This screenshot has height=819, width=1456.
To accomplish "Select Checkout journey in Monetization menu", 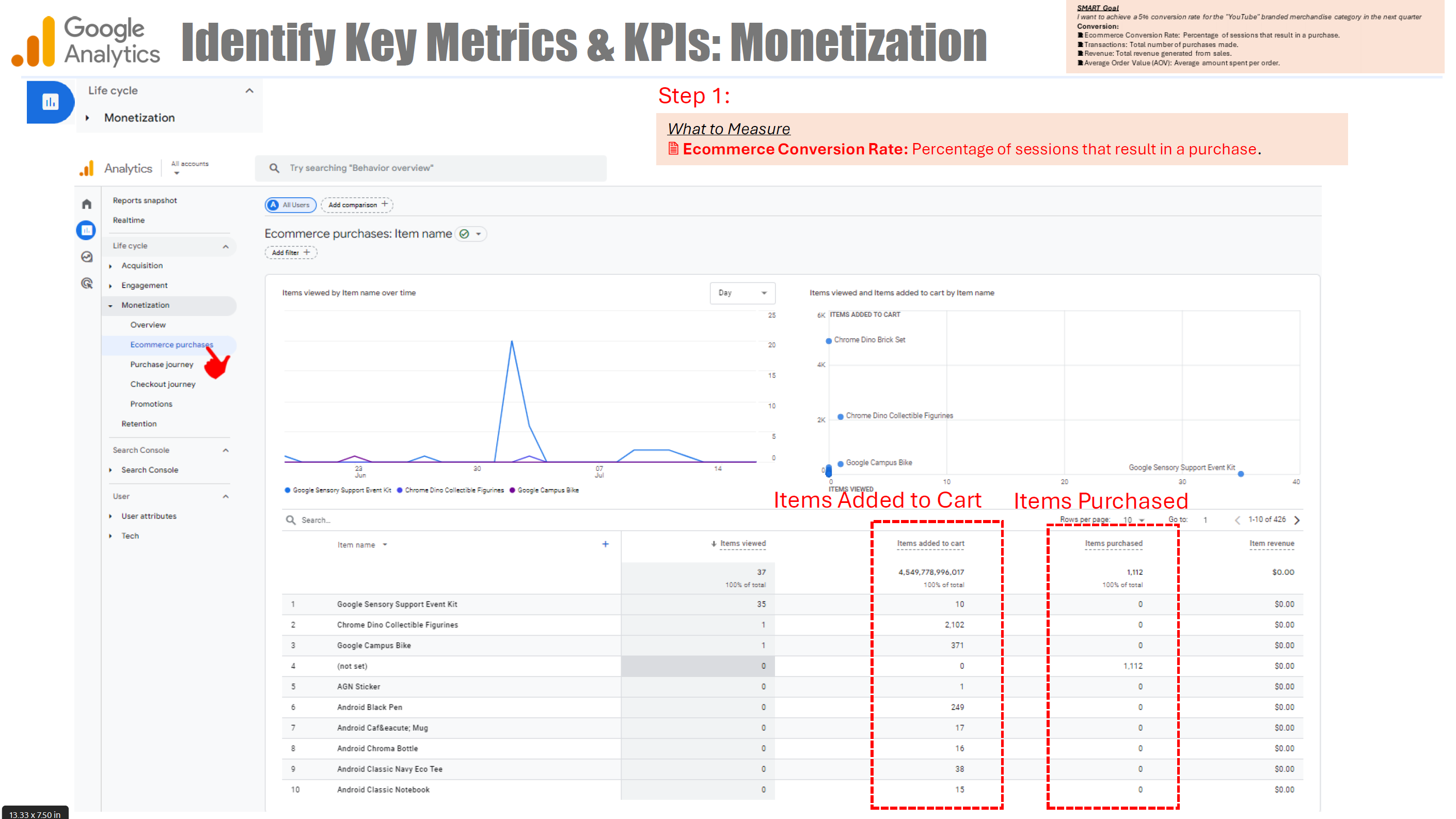I will pos(163,384).
